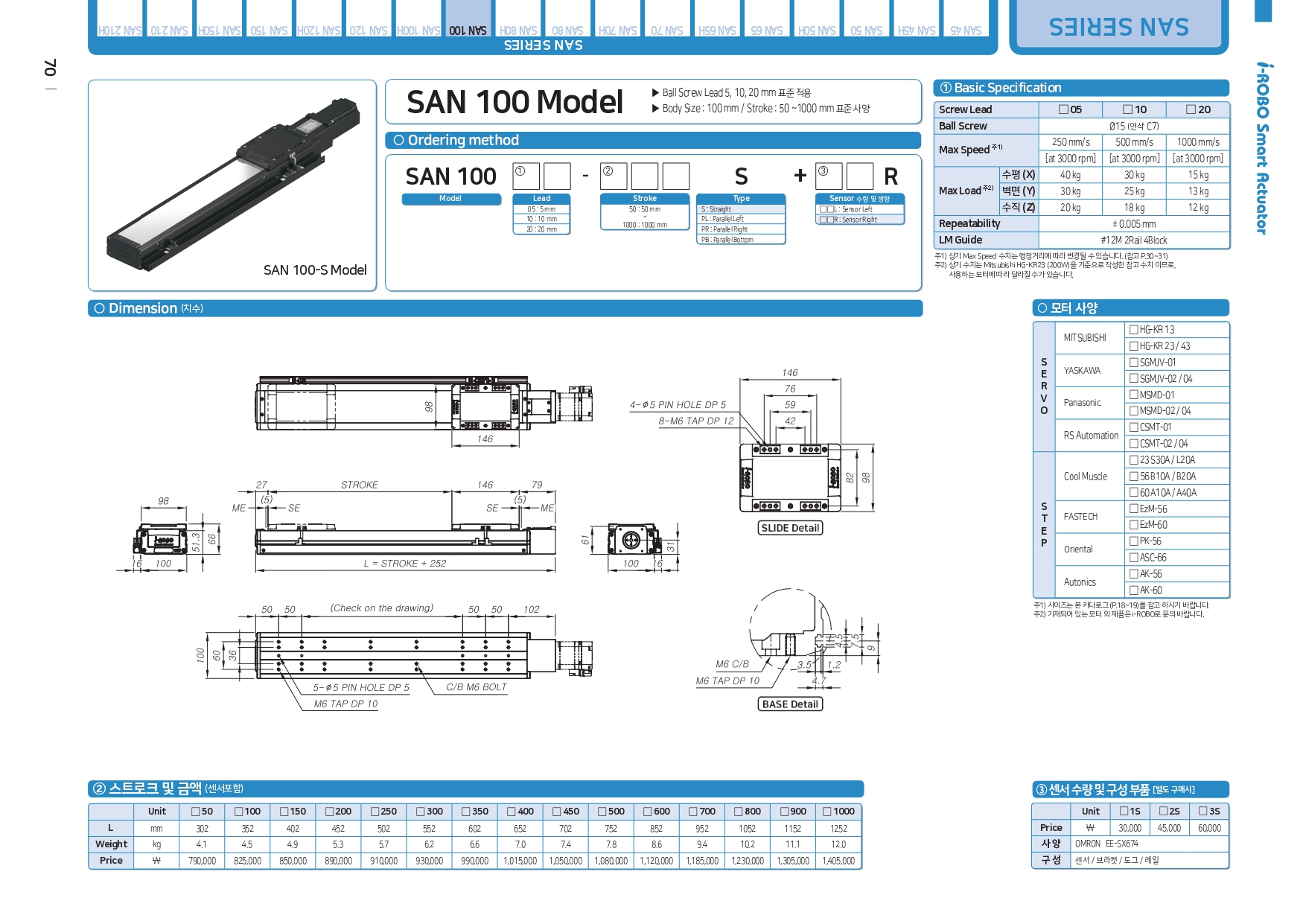Screen dimensions: 1306x924
Task: Check the stroke 50 checkbox
Action: coord(195,812)
